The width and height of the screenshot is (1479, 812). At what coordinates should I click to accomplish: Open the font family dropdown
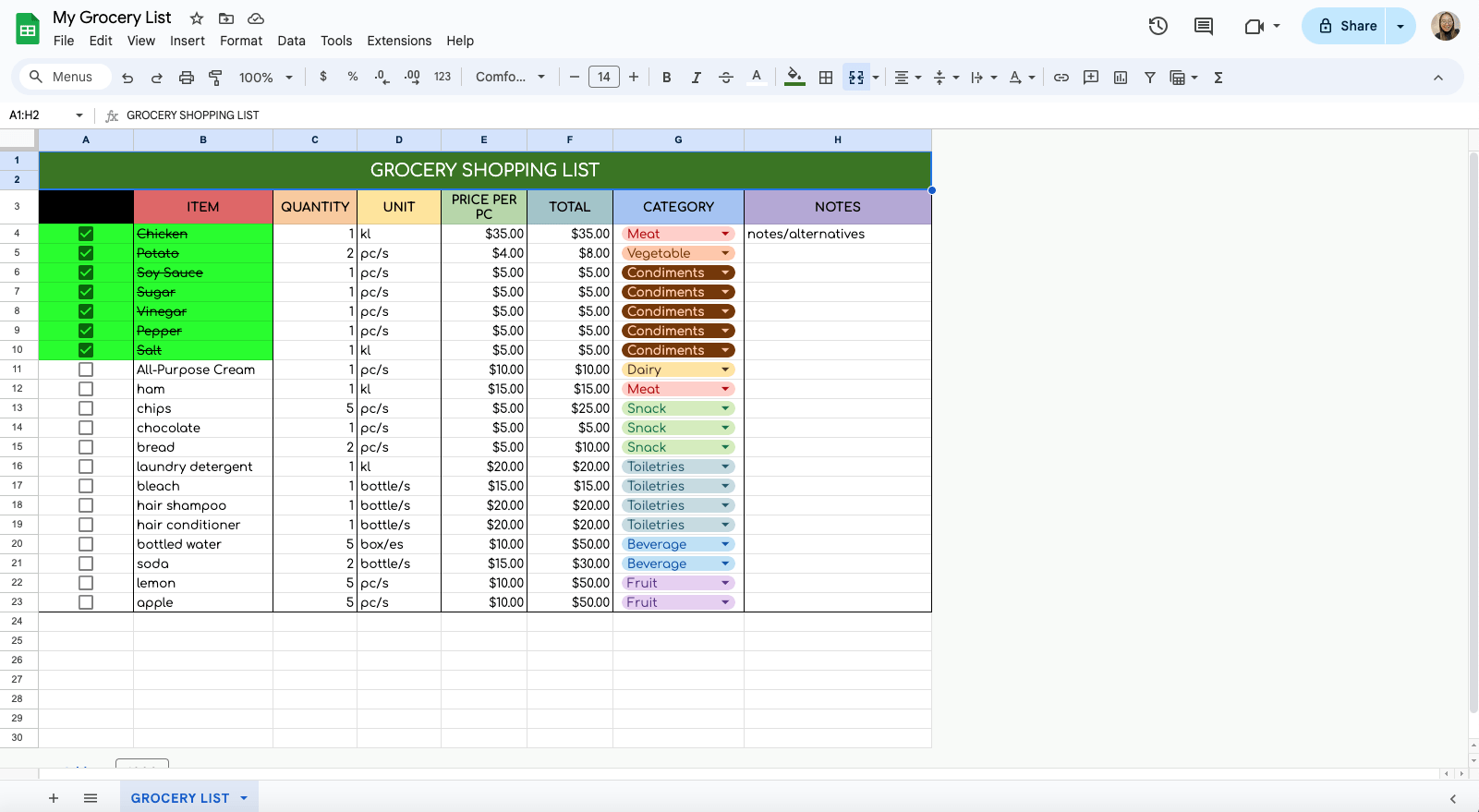[510, 78]
